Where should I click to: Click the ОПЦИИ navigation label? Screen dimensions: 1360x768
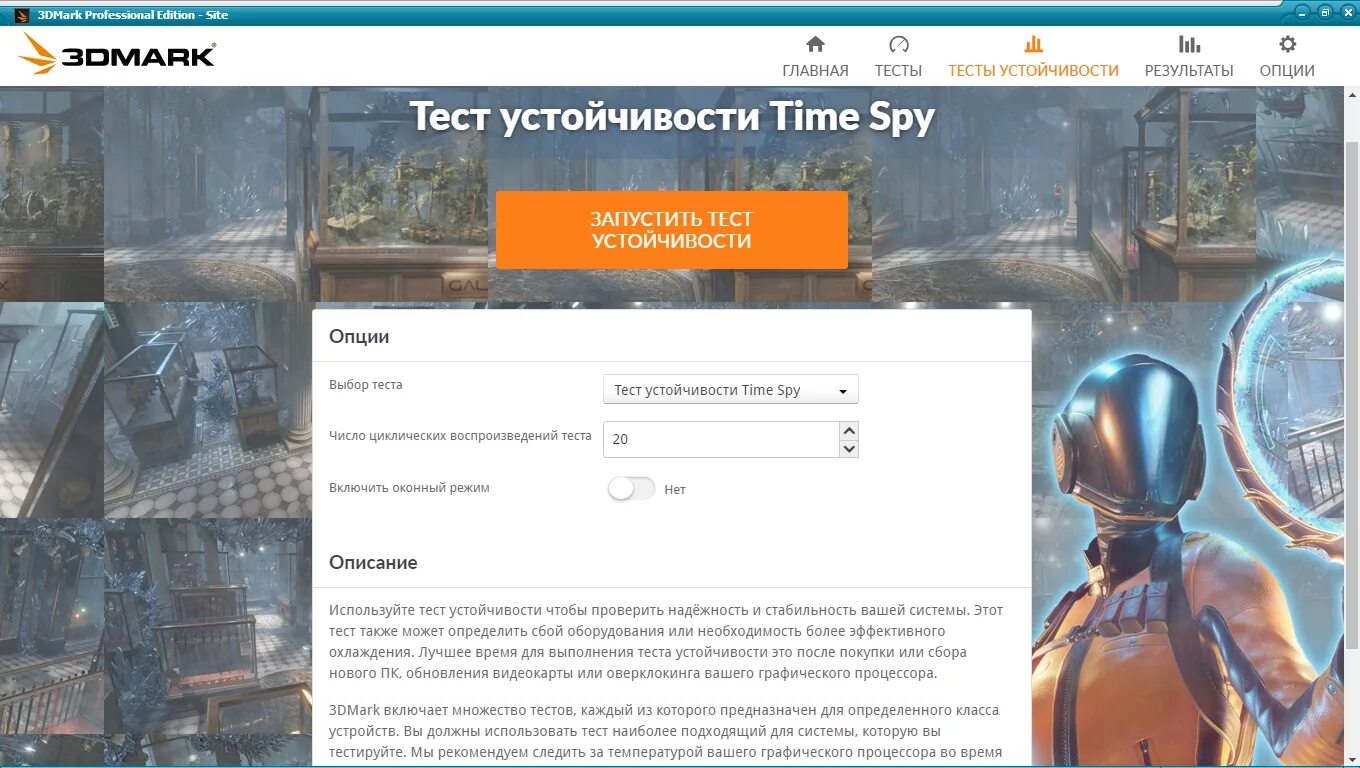pyautogui.click(x=1287, y=71)
